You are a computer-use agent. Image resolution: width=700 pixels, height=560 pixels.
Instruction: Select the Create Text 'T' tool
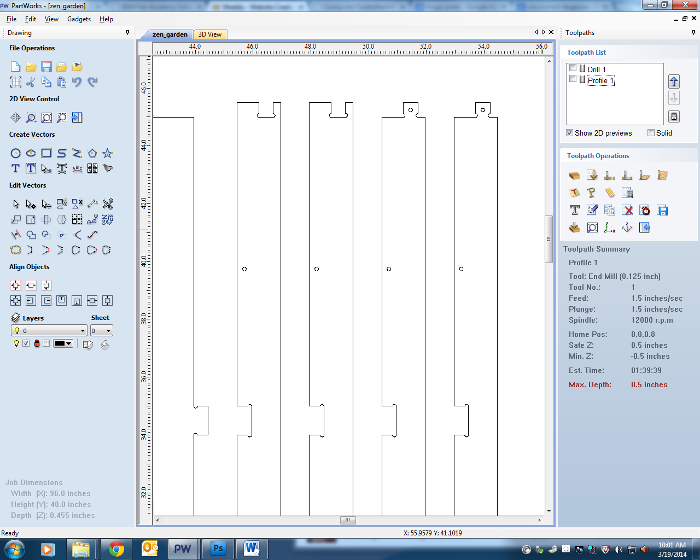pyautogui.click(x=16, y=168)
